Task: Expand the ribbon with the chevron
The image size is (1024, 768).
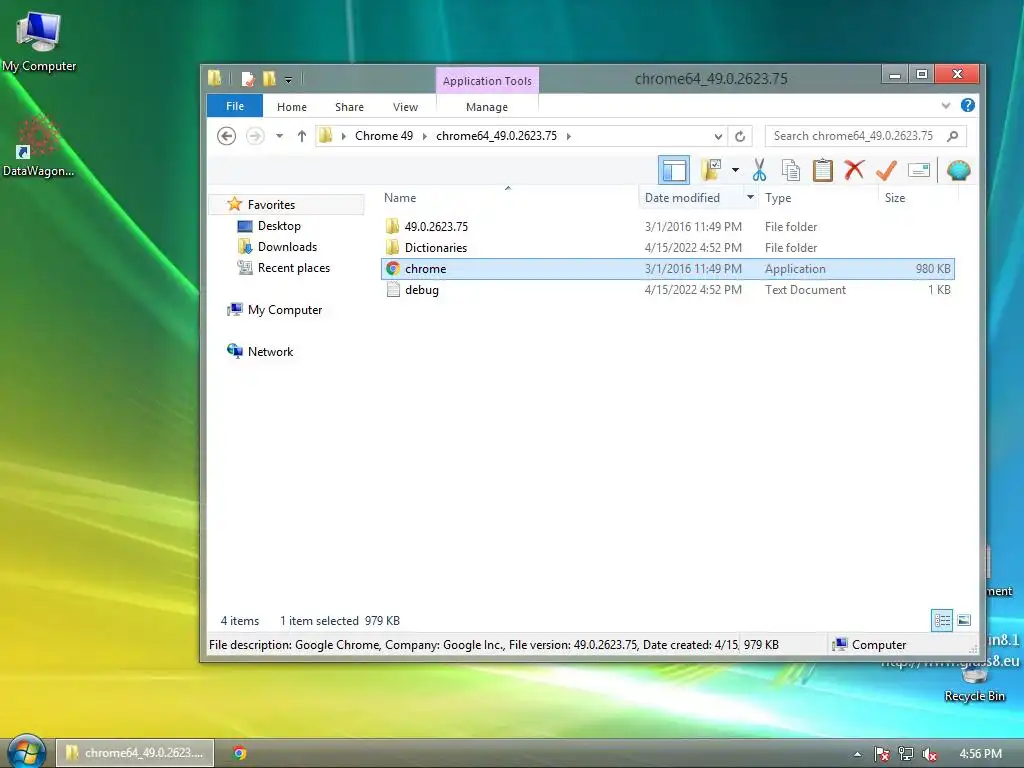Action: pyautogui.click(x=946, y=106)
